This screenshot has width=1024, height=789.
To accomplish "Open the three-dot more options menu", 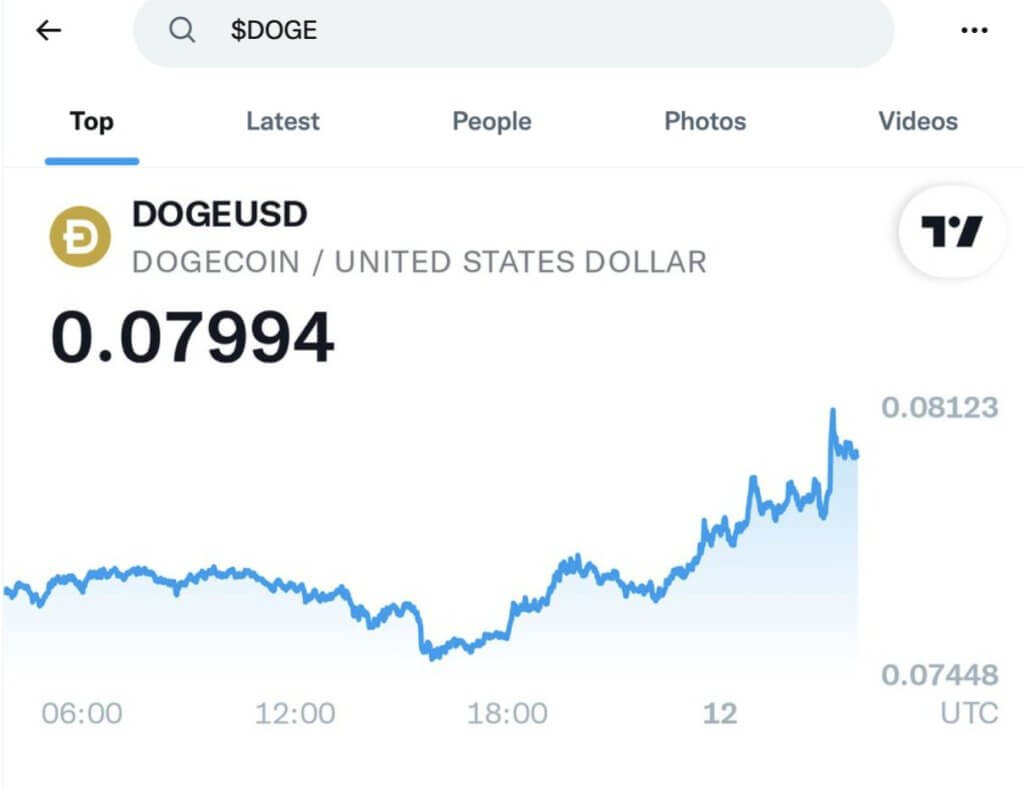I will [x=973, y=31].
